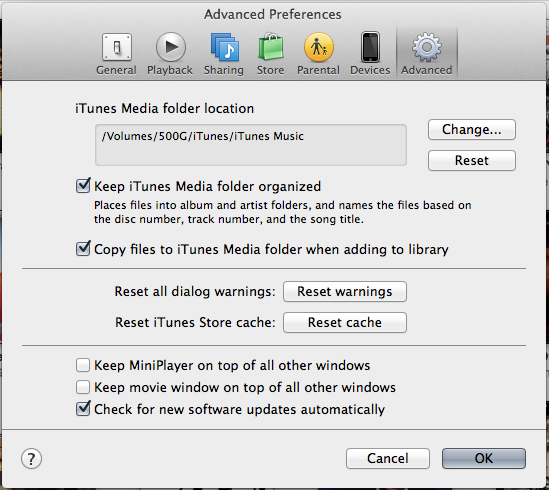The width and height of the screenshot is (549, 490).
Task: Enable Keep MiniPlayer on top
Action: pyautogui.click(x=83, y=365)
